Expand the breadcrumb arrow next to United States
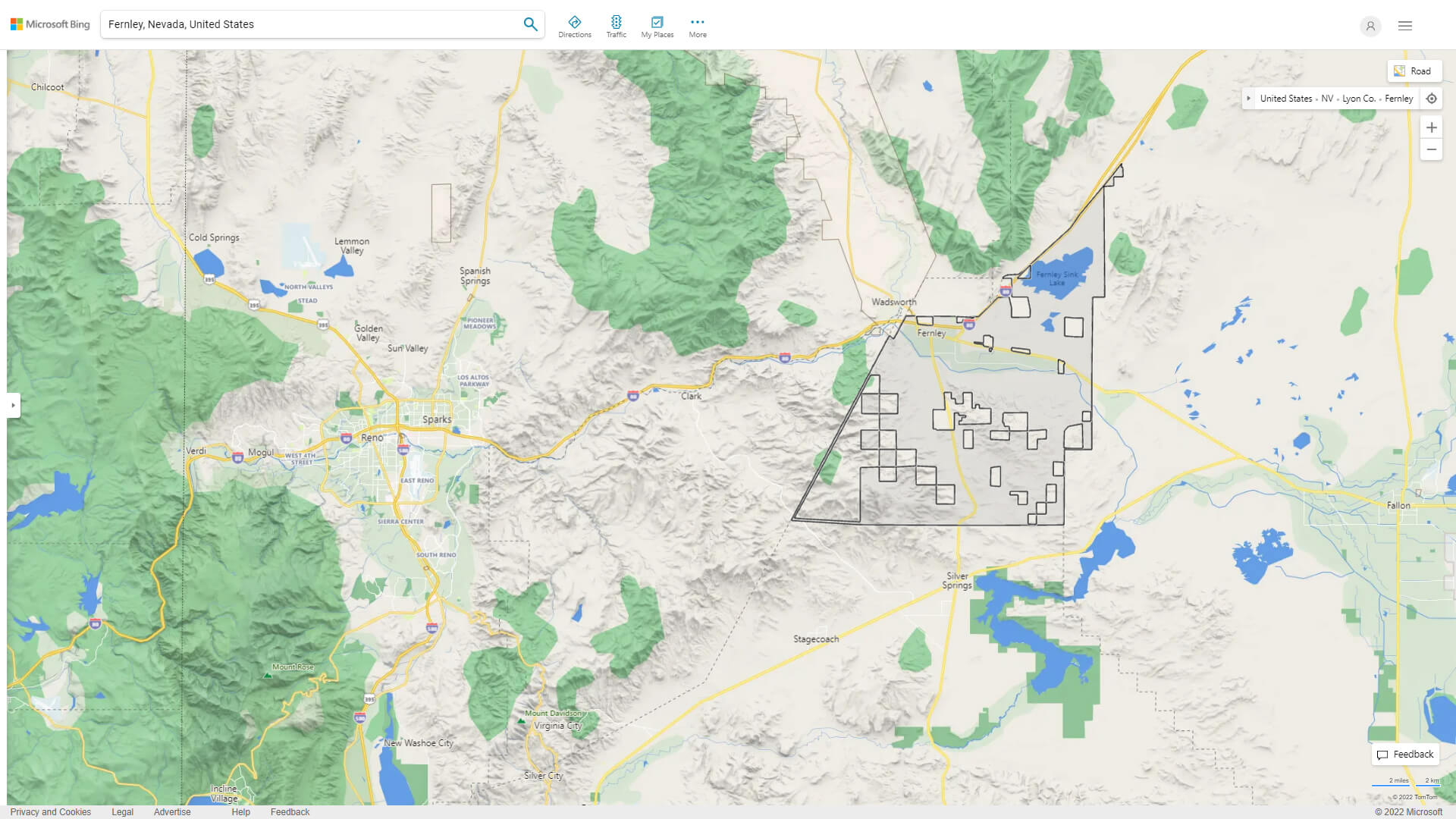 (1249, 99)
